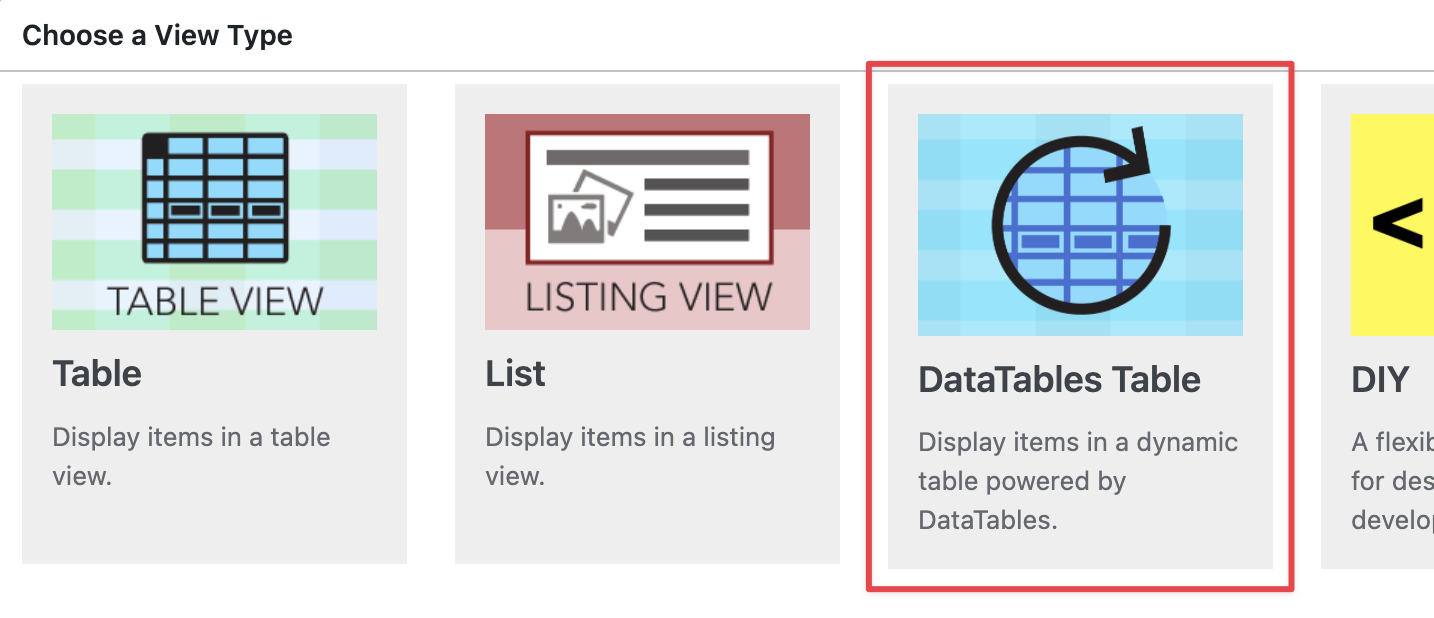Click the DIY card description text

coord(1392,481)
